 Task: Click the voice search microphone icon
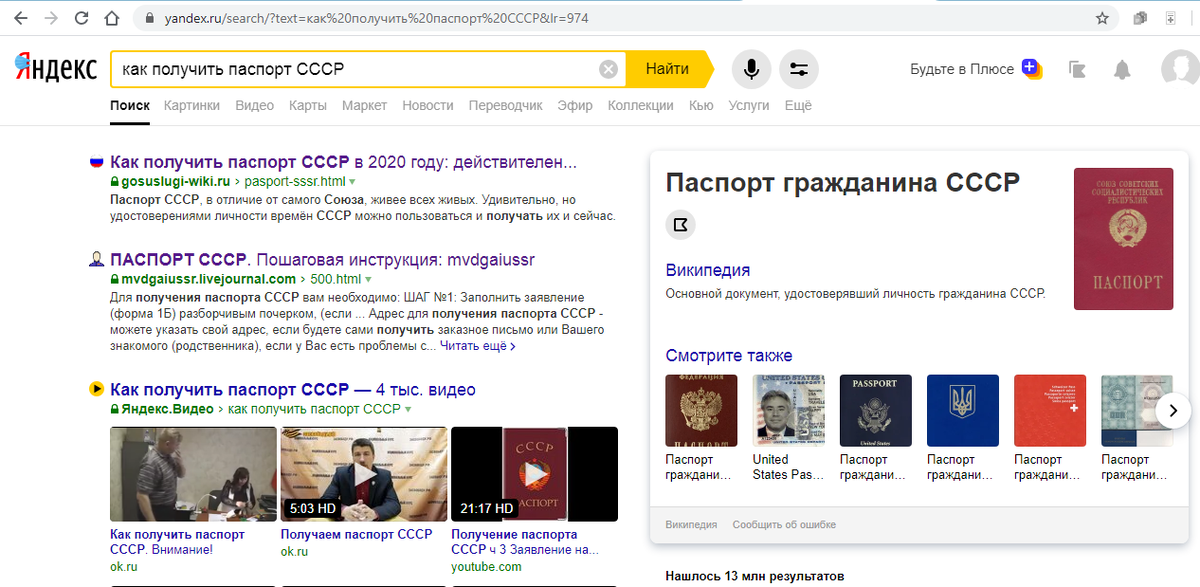pos(751,69)
